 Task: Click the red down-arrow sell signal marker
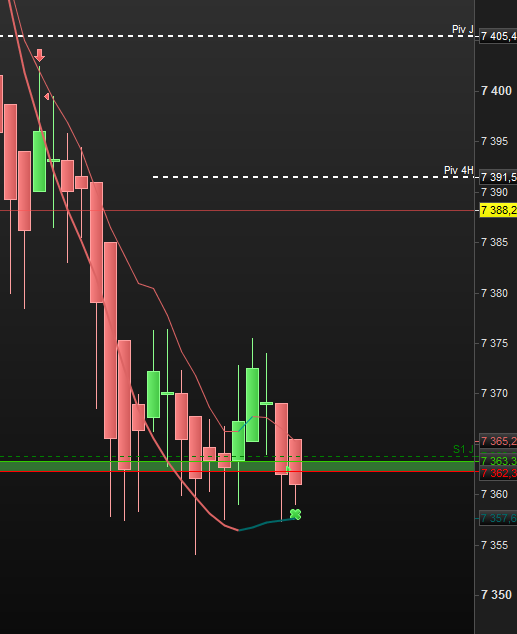tap(39, 55)
